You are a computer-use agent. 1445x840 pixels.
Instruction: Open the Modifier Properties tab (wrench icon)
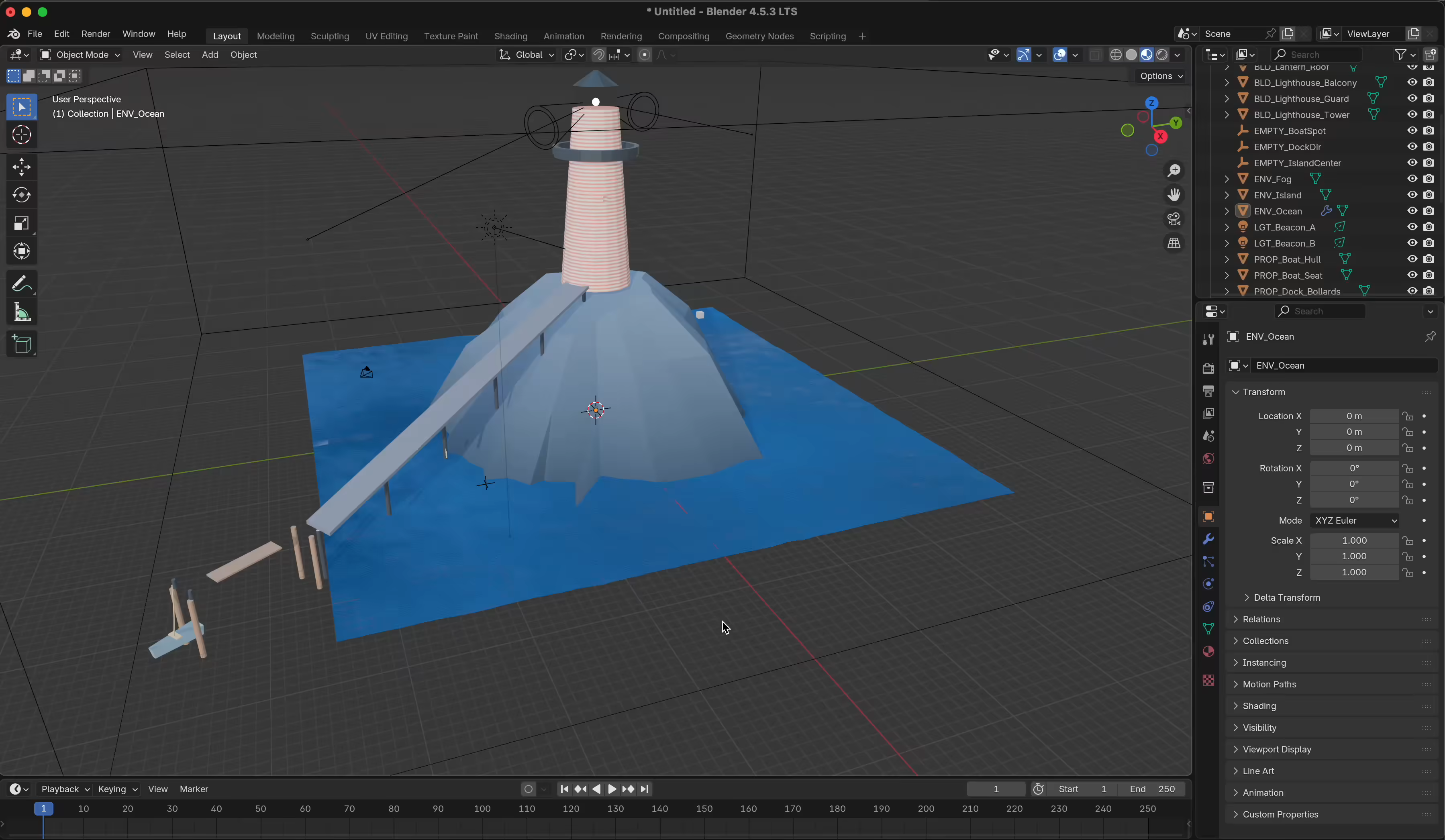[1208, 539]
